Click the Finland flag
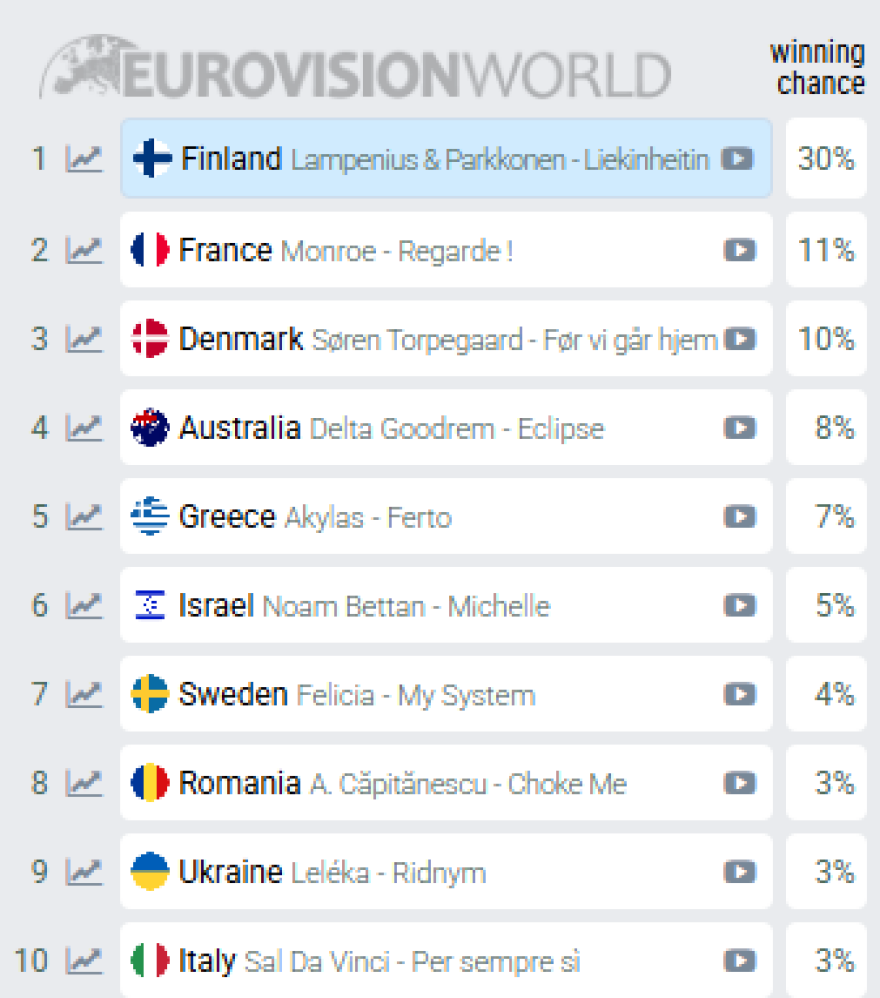880x998 pixels. click(x=150, y=159)
